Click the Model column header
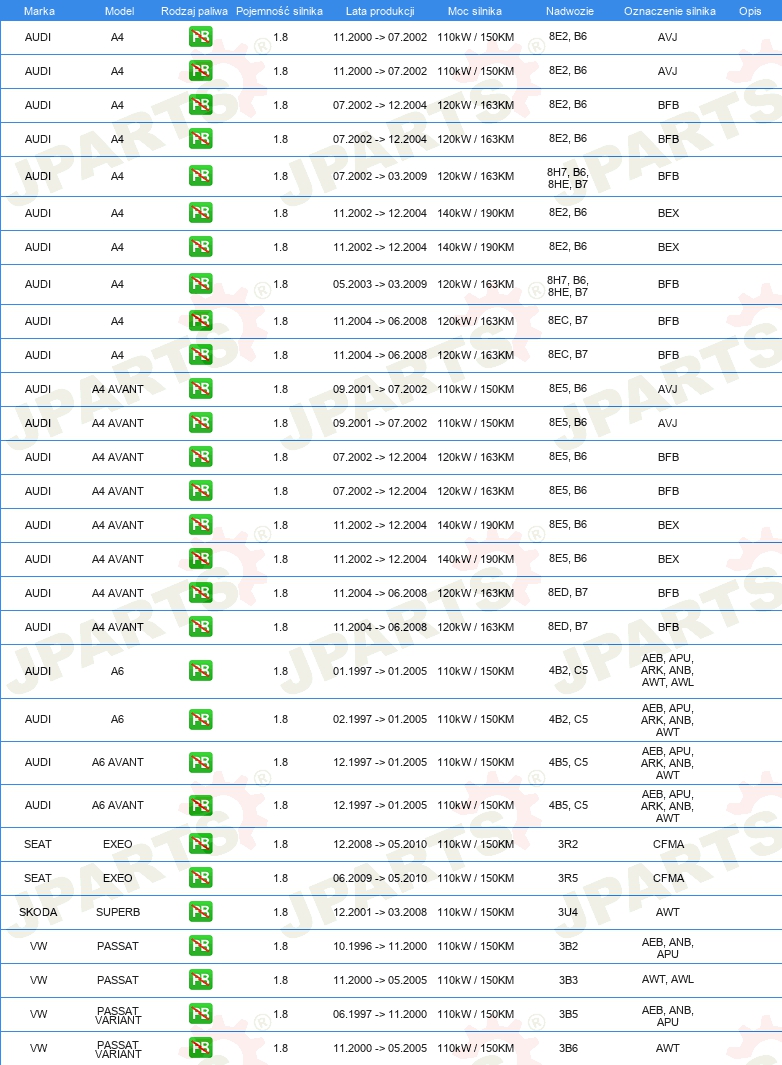This screenshot has height=1065, width=782. pyautogui.click(x=120, y=11)
